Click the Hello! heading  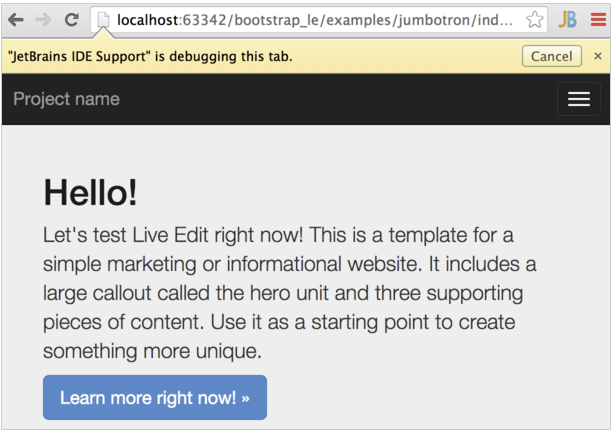[x=91, y=191]
